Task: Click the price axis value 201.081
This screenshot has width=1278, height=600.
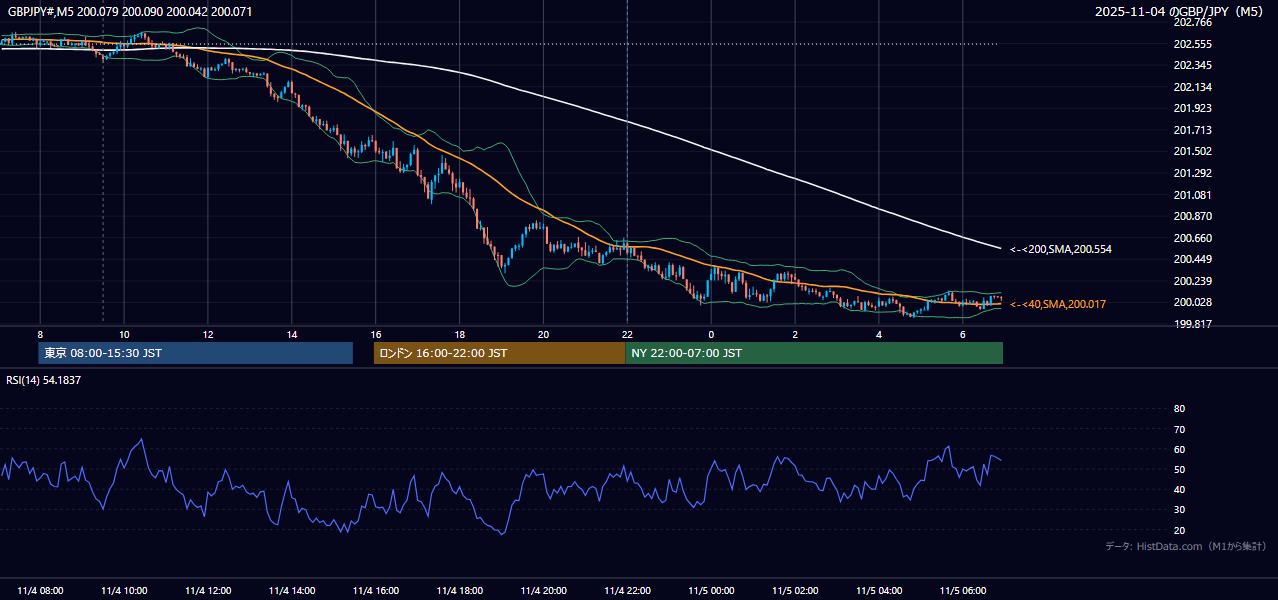Action: pos(1192,195)
